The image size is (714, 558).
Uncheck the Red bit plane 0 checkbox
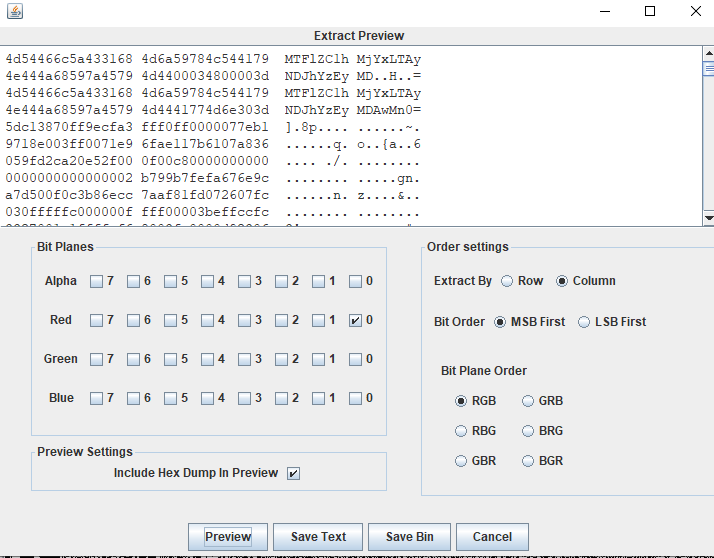tap(355, 321)
